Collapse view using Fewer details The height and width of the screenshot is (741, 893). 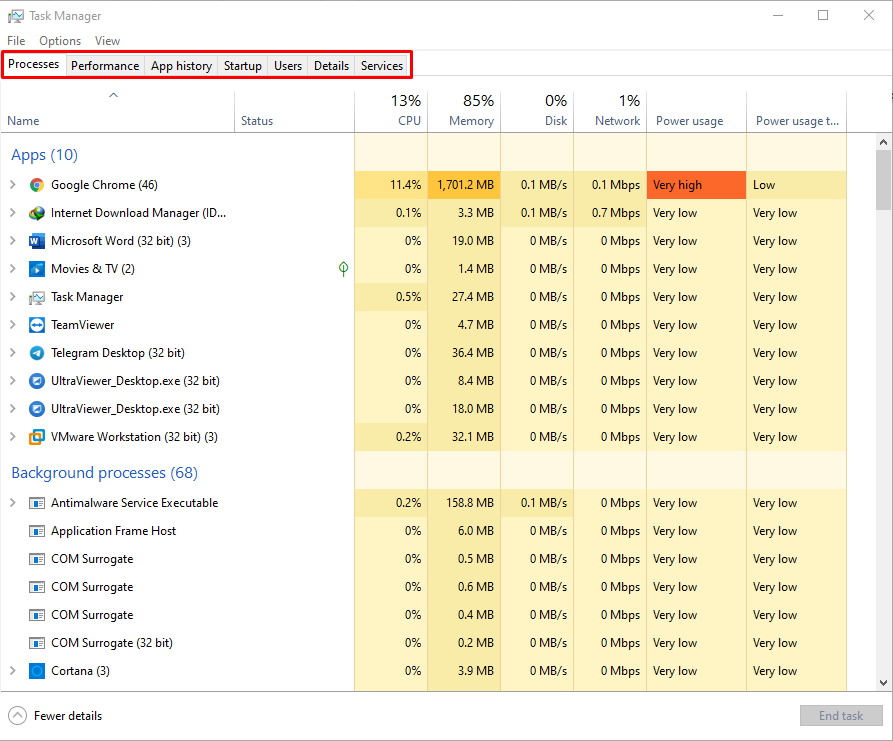point(56,716)
